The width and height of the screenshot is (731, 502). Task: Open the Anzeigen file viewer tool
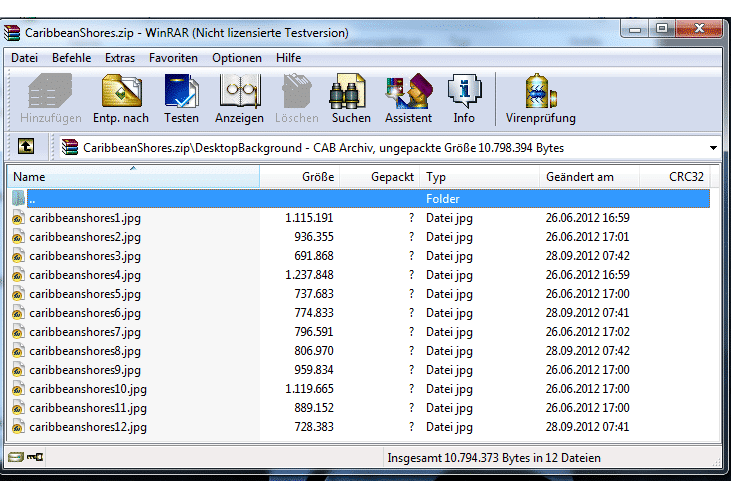tap(239, 99)
